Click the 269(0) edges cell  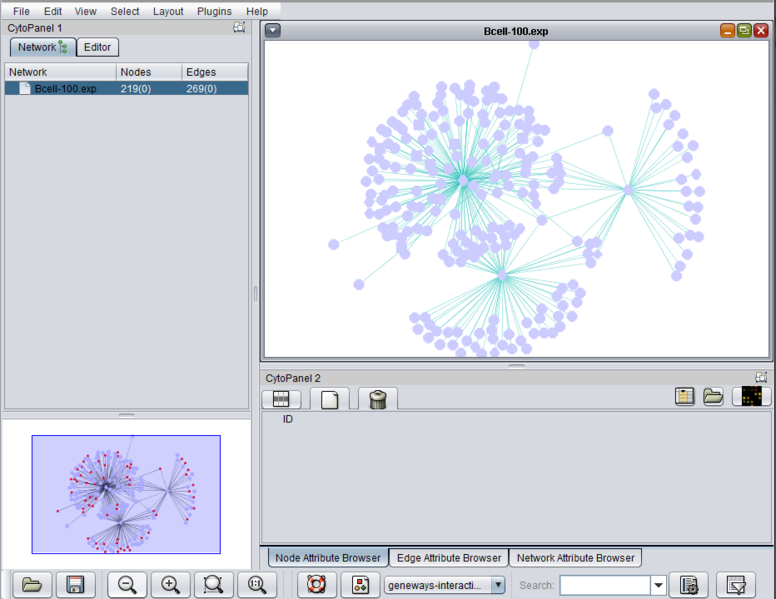(214, 89)
